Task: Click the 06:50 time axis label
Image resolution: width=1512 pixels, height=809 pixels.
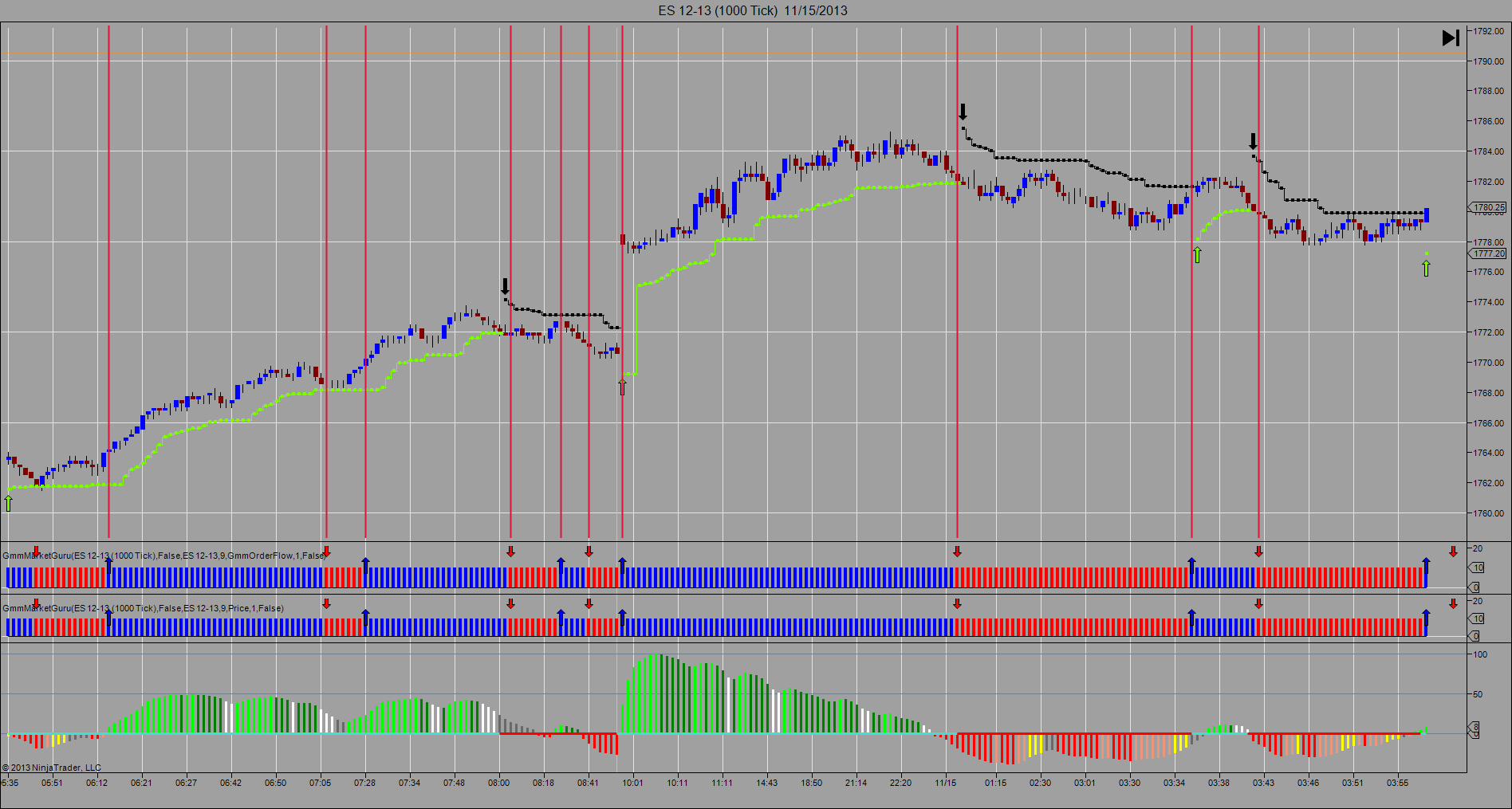Action: (276, 783)
